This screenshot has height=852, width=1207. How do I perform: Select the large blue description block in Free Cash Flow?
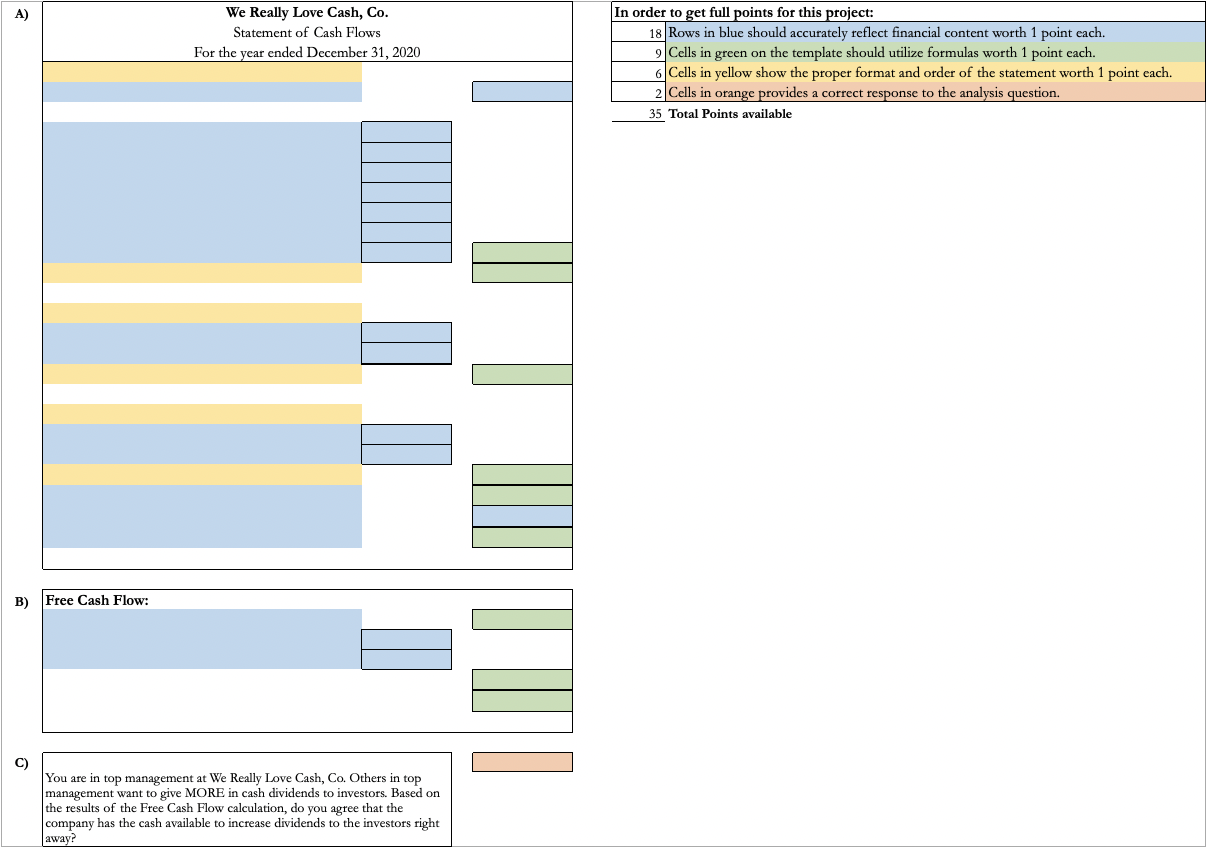(202, 639)
